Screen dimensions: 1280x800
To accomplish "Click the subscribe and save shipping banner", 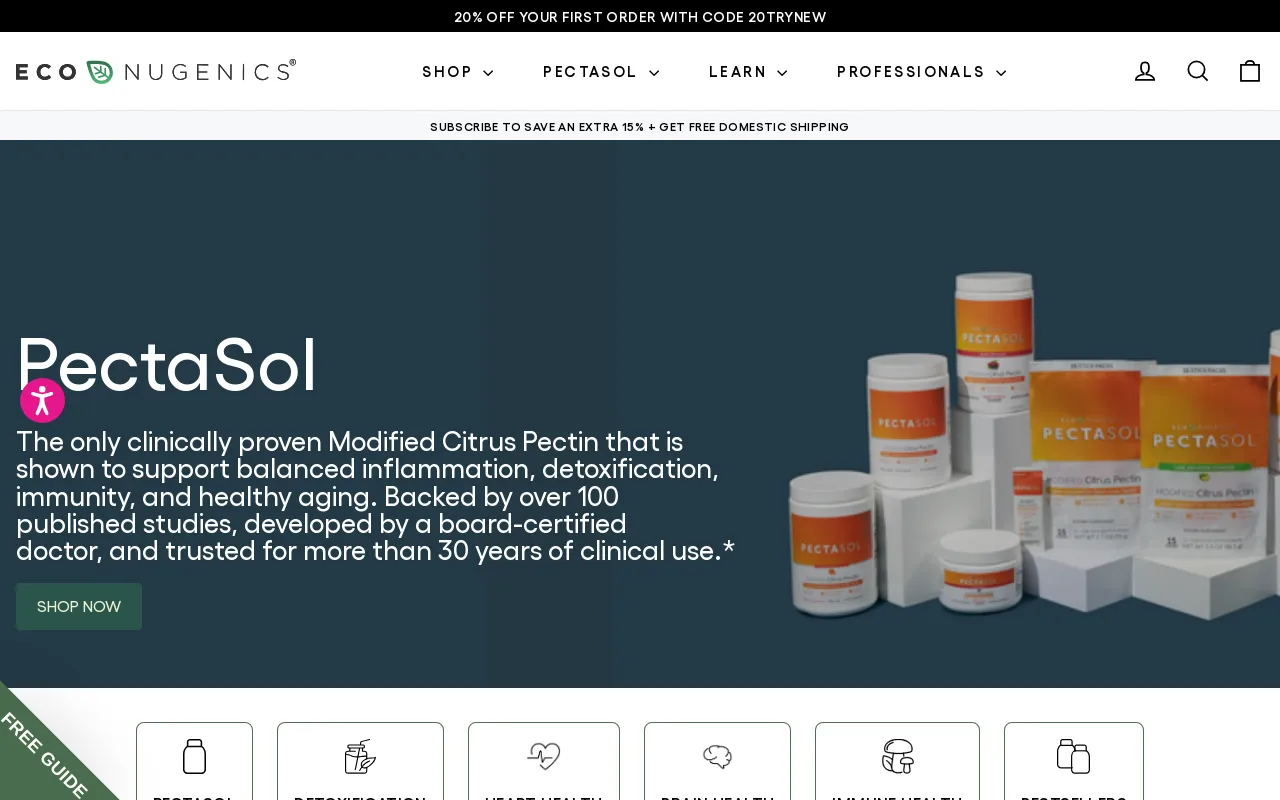I will pos(640,127).
